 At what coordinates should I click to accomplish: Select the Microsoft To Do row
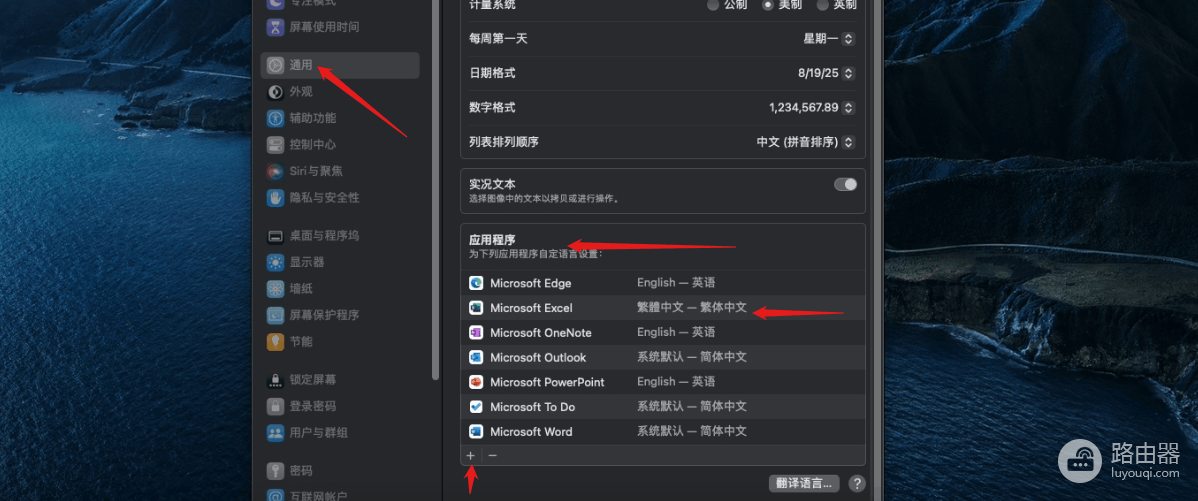[x=662, y=407]
